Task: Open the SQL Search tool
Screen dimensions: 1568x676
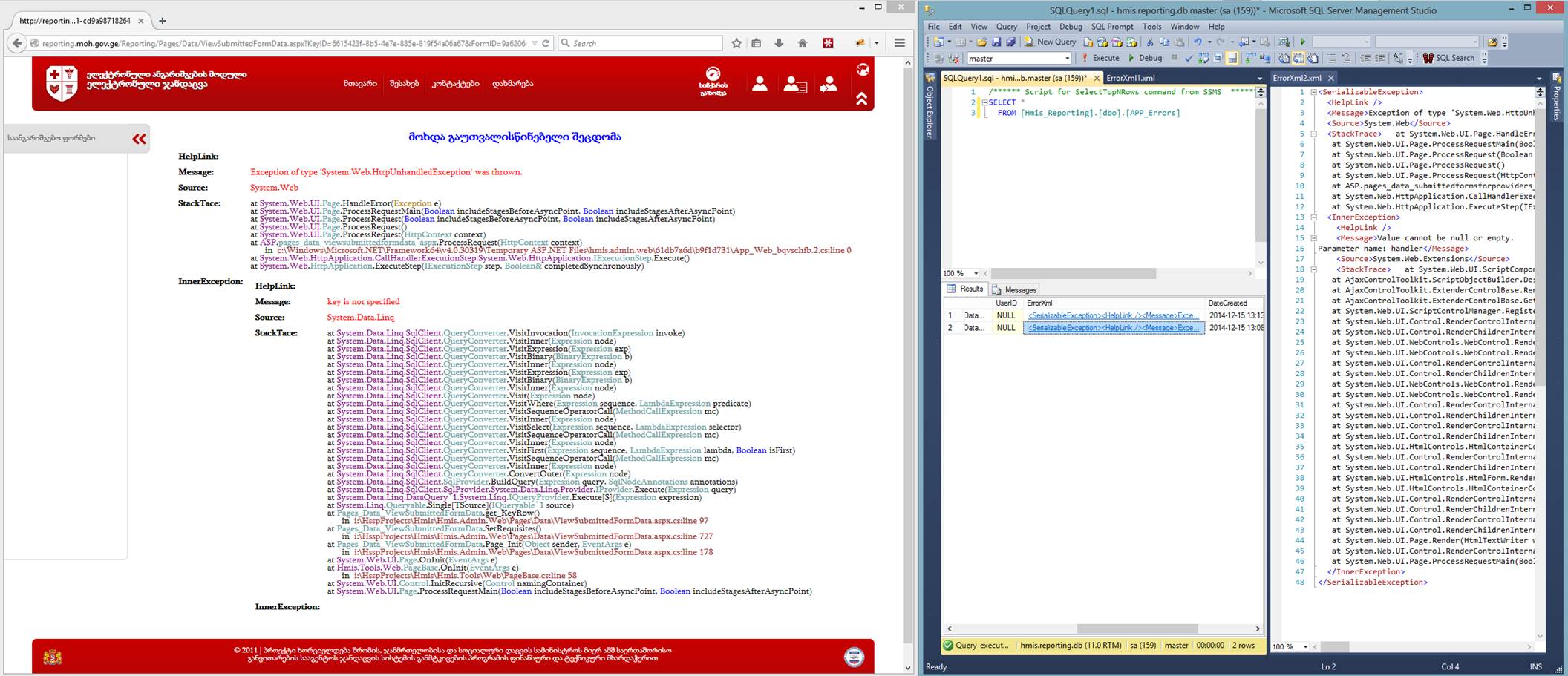Action: click(1448, 58)
